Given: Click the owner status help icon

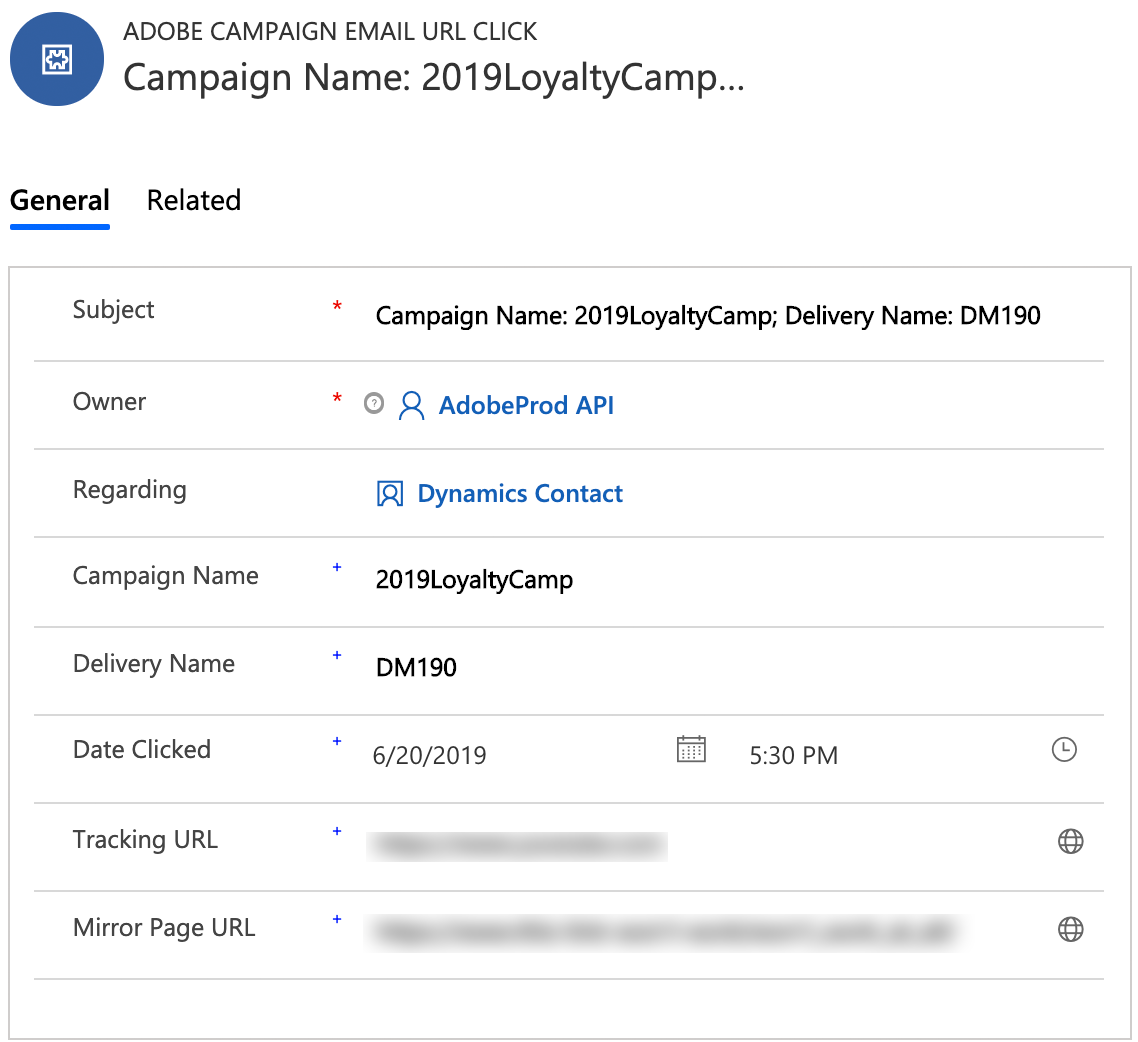Looking at the screenshot, I should pos(374,403).
